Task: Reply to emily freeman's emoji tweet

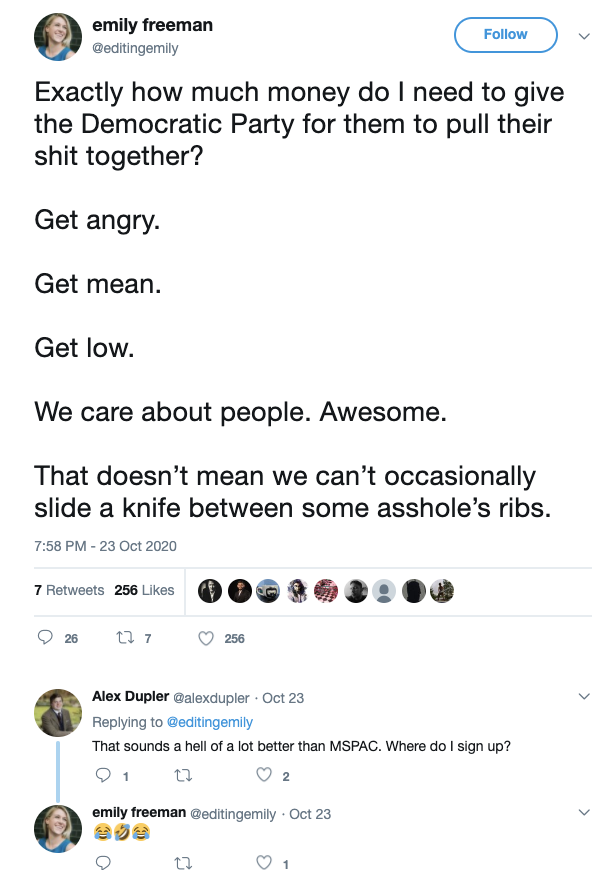Action: tap(103, 863)
